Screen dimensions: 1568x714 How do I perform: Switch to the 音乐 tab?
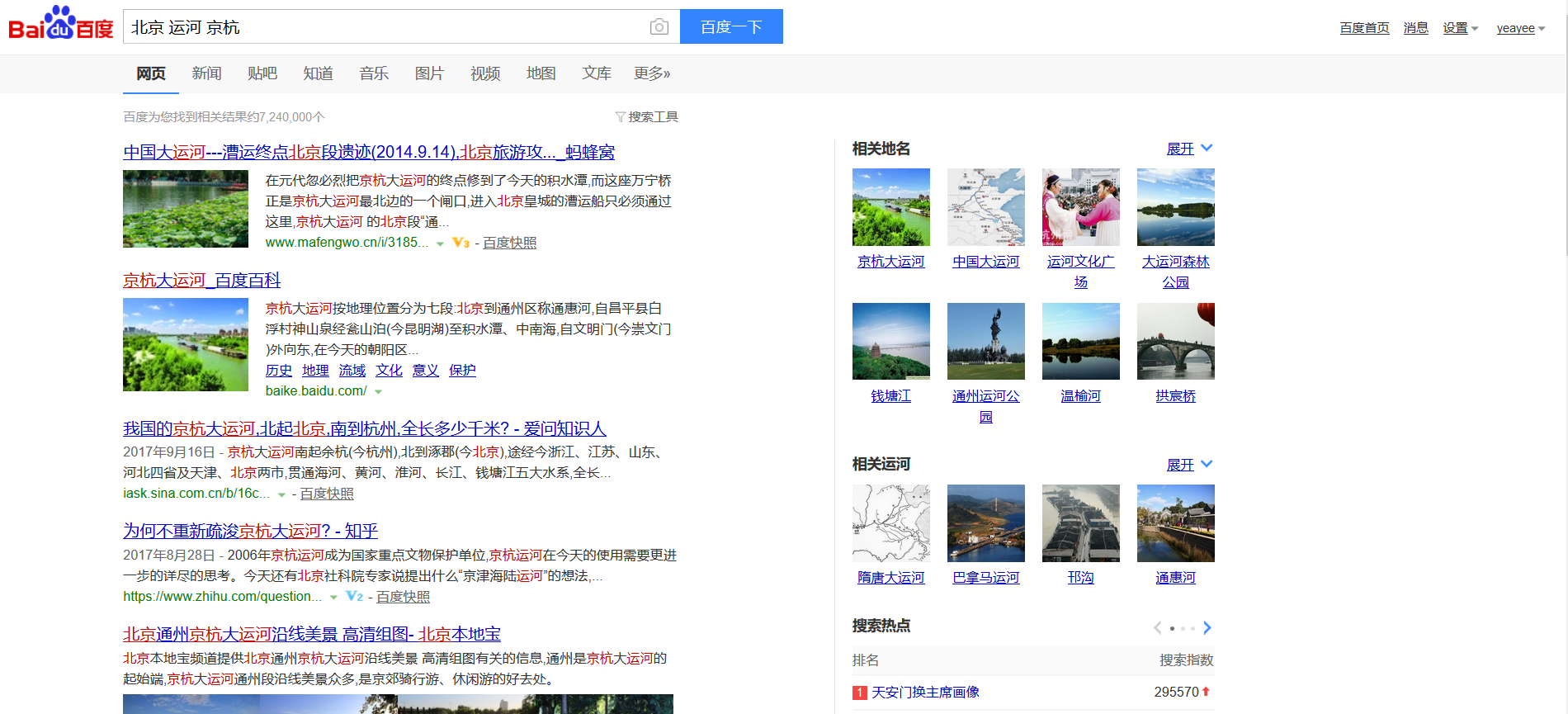pos(374,73)
